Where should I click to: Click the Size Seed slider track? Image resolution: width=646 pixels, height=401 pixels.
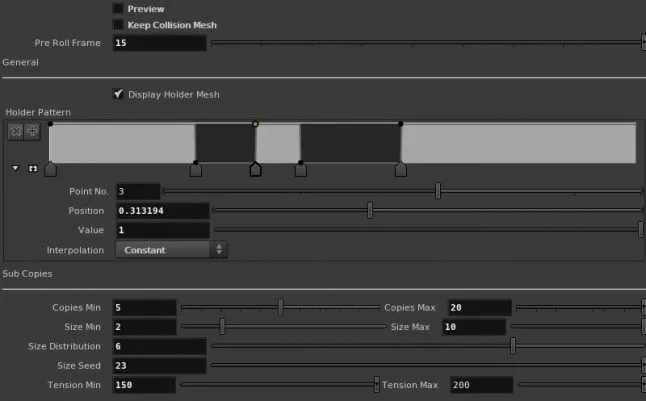tap(427, 365)
